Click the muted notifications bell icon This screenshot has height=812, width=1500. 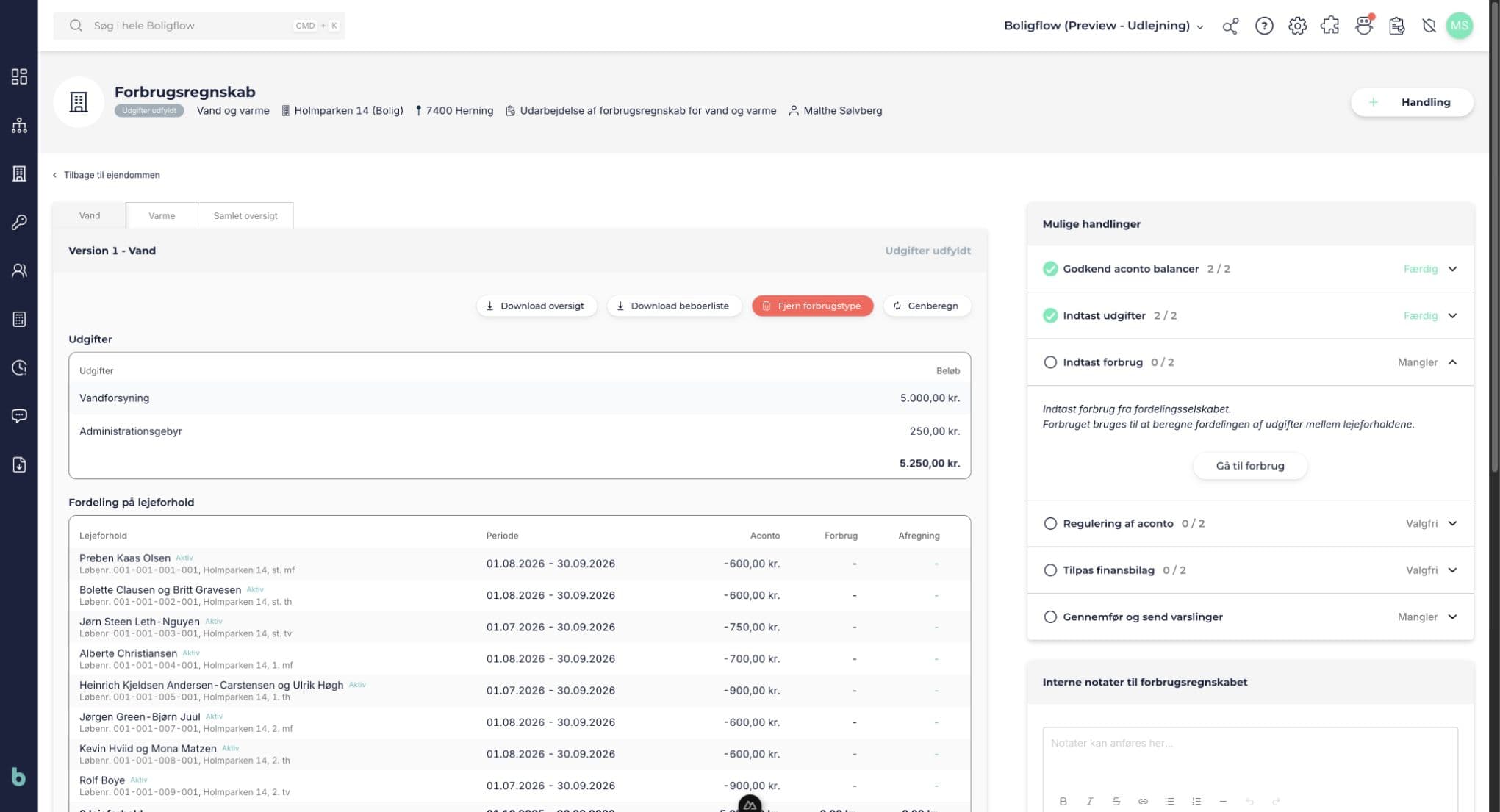coord(1429,26)
